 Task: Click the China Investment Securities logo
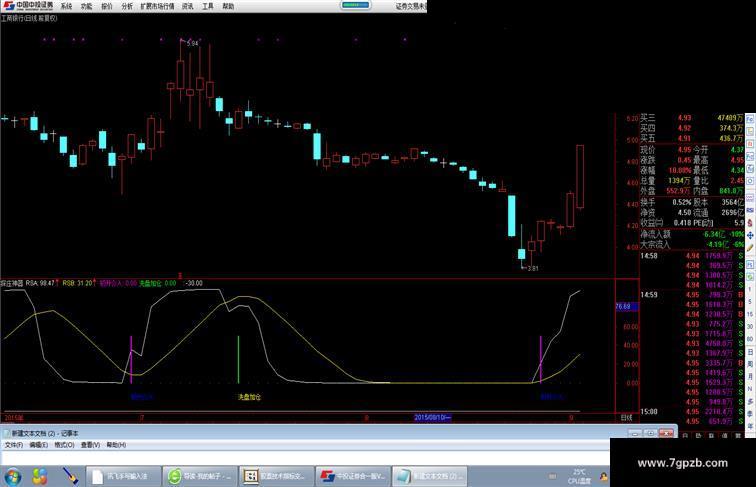click(27, 6)
